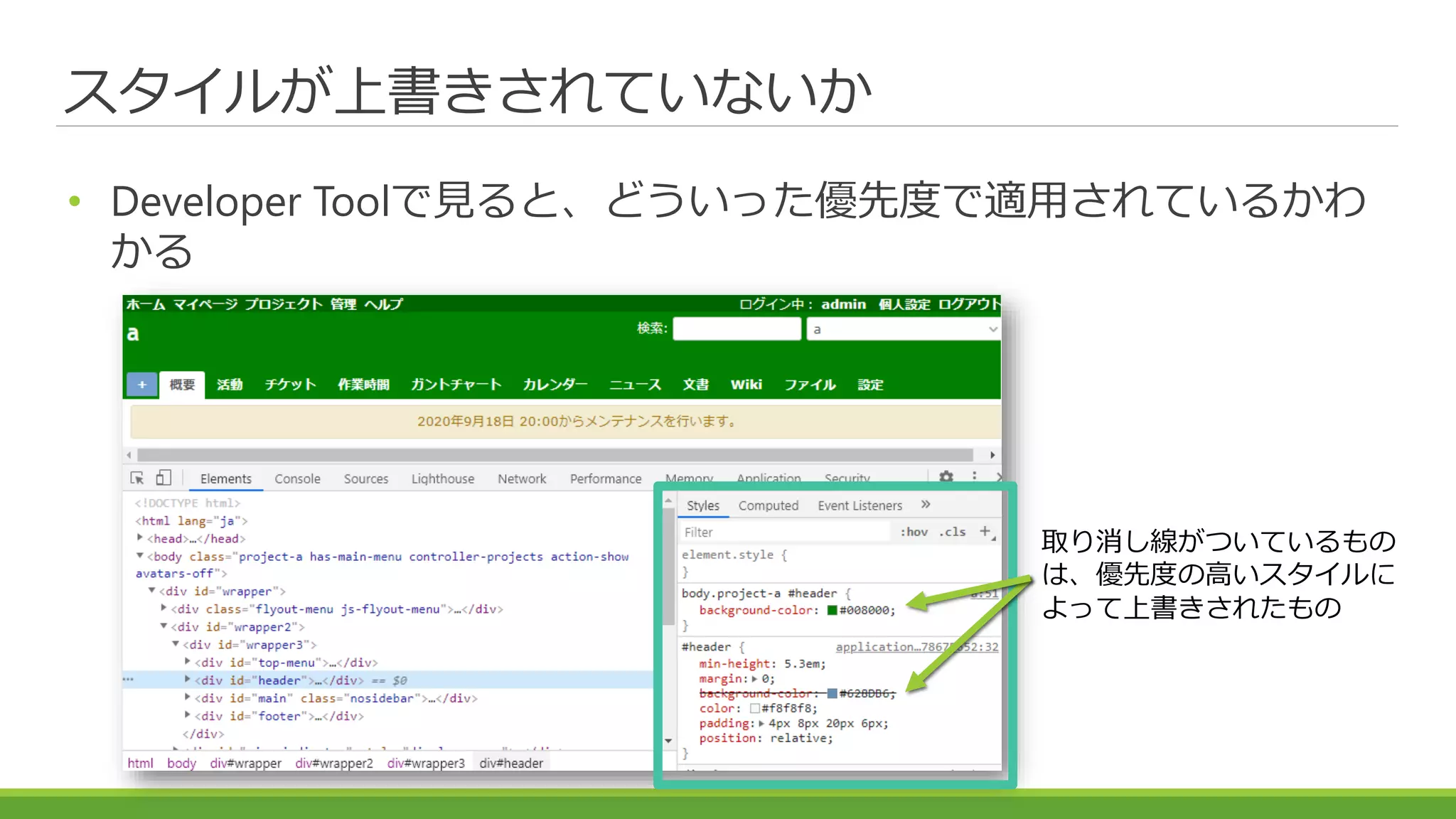This screenshot has width=1456, height=819.
Task: Expand the padding shorthand triangle
Action: (762, 723)
